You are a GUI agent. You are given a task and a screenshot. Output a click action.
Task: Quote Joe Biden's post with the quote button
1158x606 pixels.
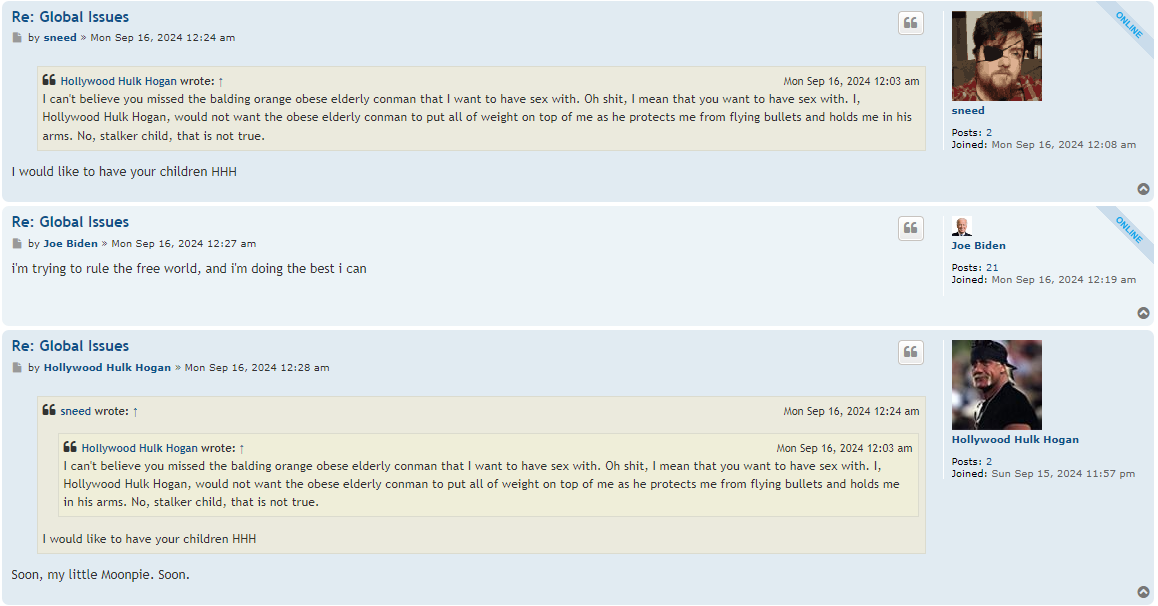911,228
